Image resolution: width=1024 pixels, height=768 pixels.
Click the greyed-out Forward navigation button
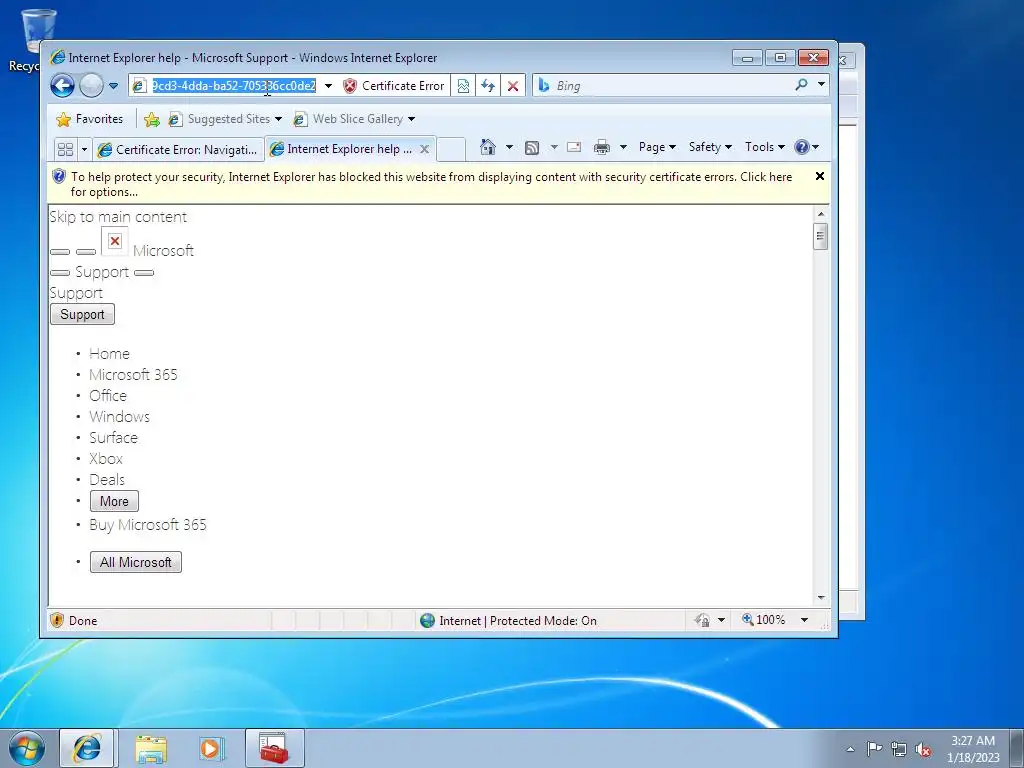(x=91, y=86)
